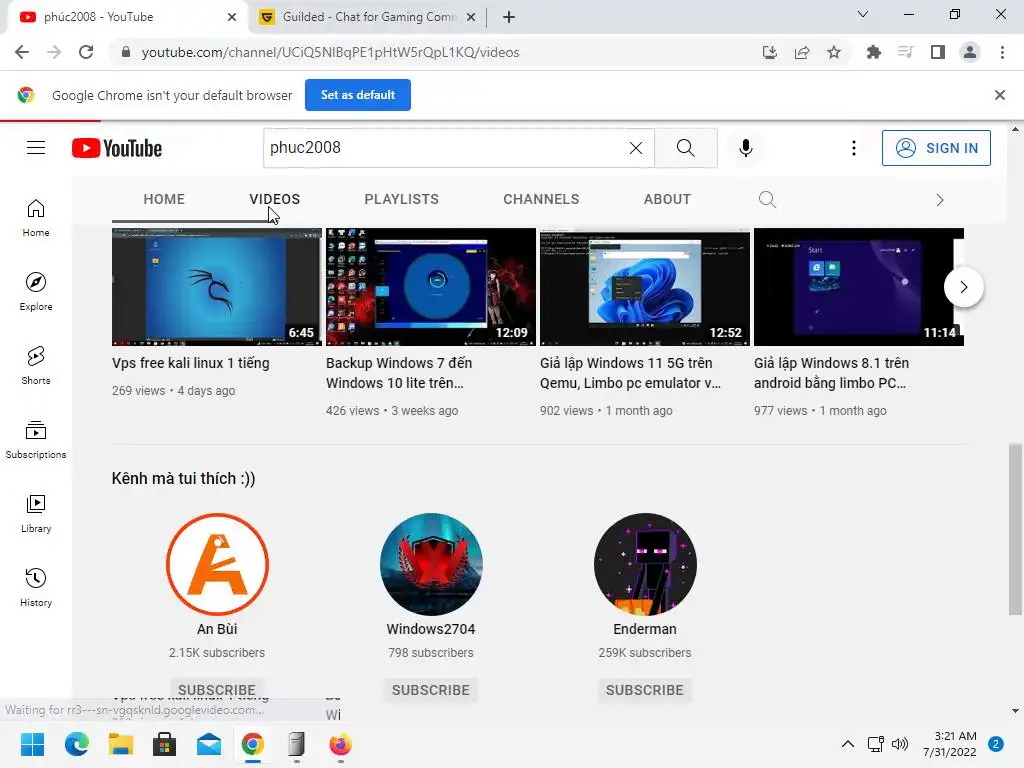Subscribe to An Bùi channel
1024x768 pixels.
(217, 690)
